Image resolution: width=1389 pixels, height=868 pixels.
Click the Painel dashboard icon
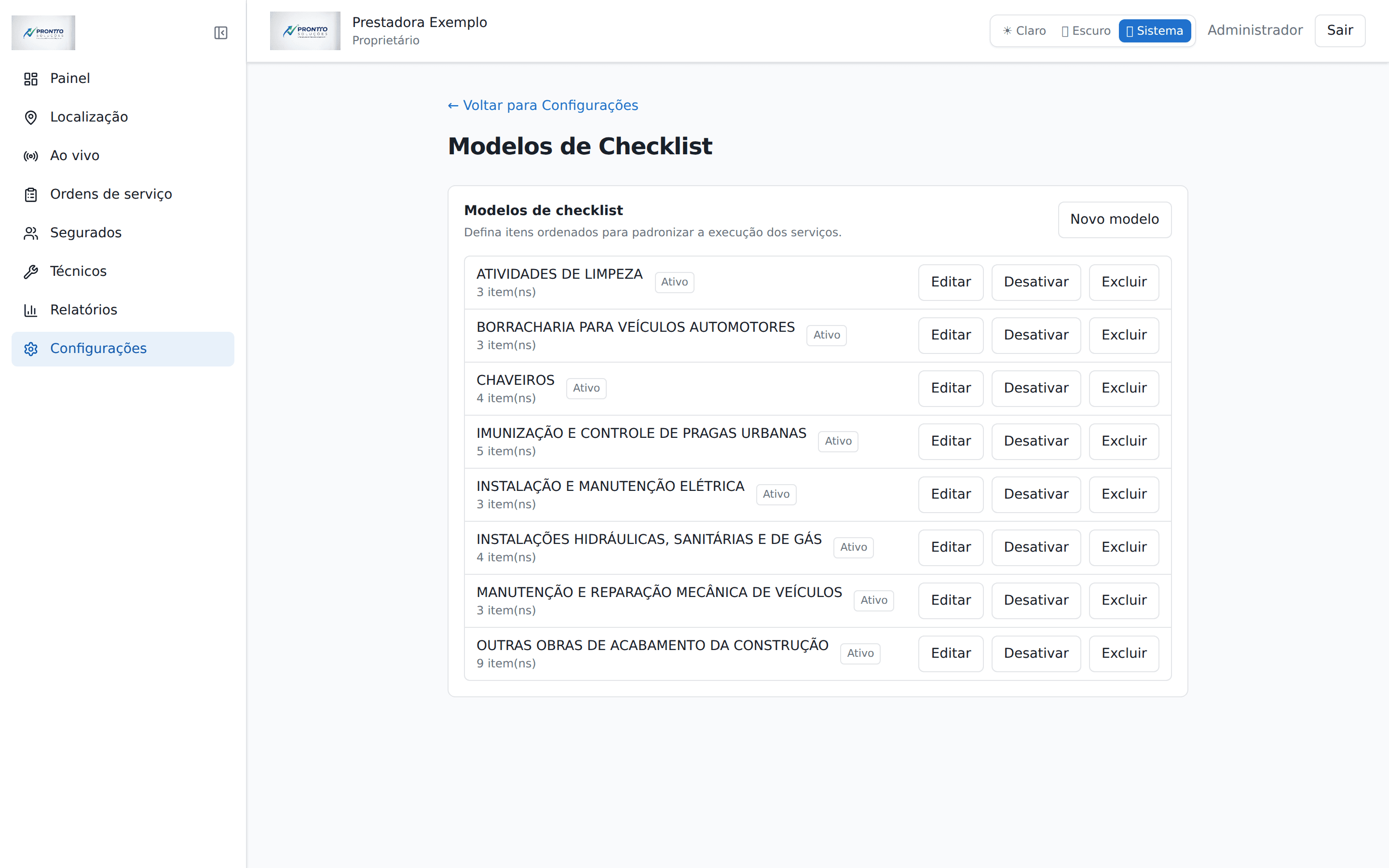(x=31, y=79)
